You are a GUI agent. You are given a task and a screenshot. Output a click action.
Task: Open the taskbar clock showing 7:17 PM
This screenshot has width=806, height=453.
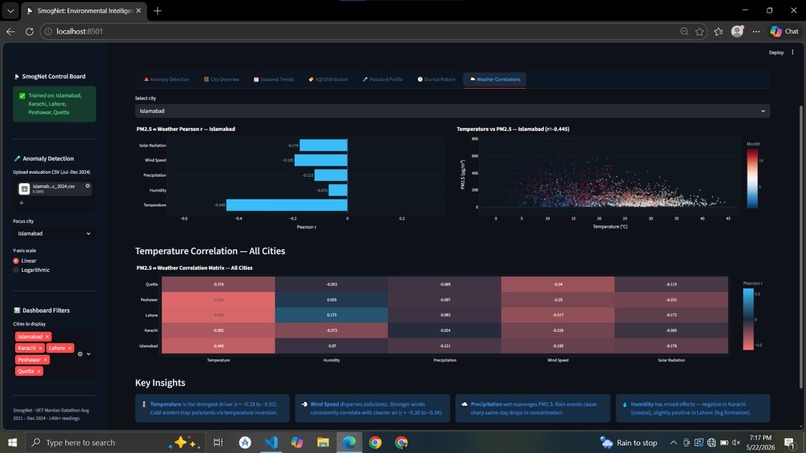pyautogui.click(x=760, y=443)
